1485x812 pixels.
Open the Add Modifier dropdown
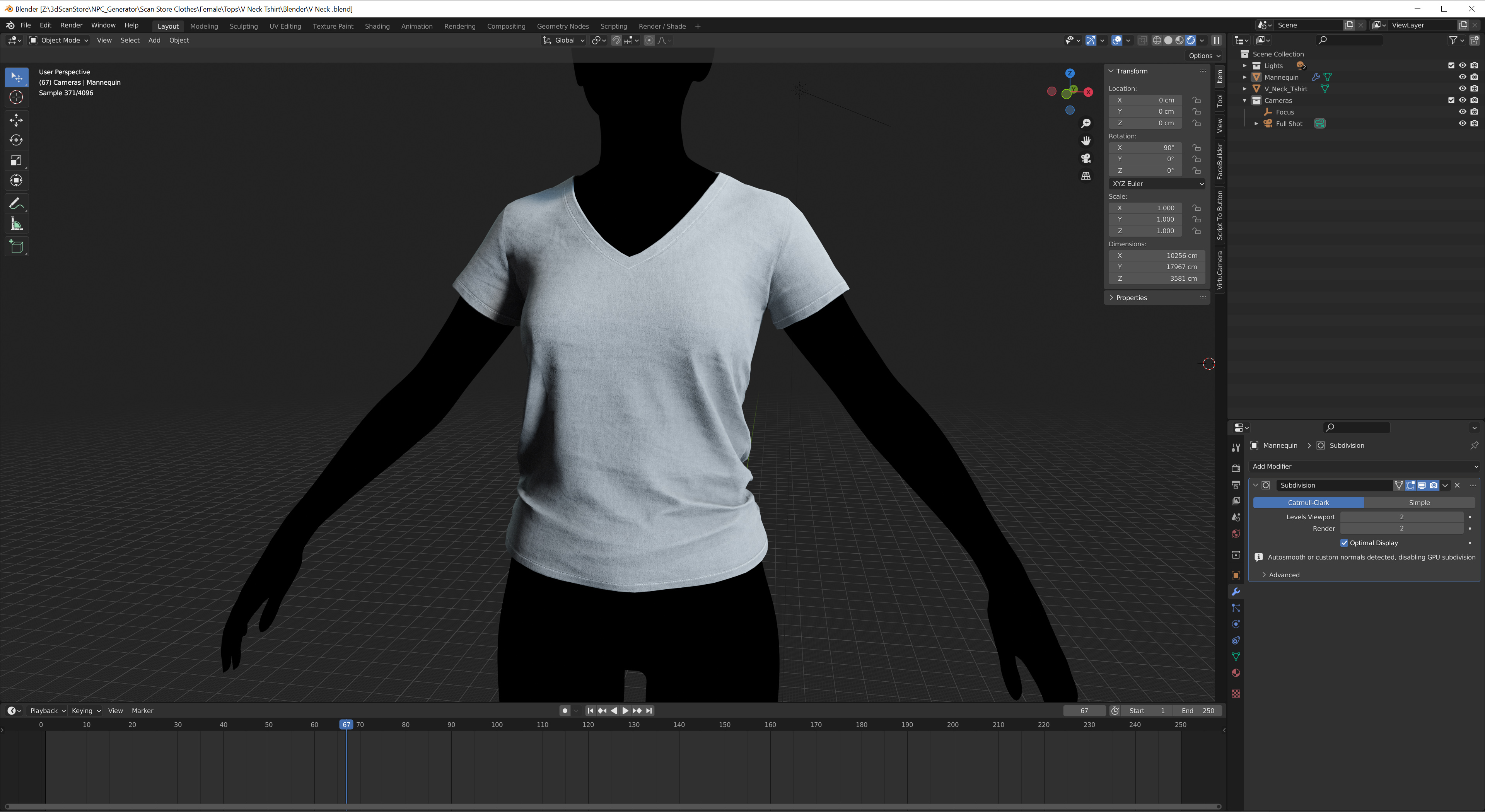click(x=1364, y=466)
